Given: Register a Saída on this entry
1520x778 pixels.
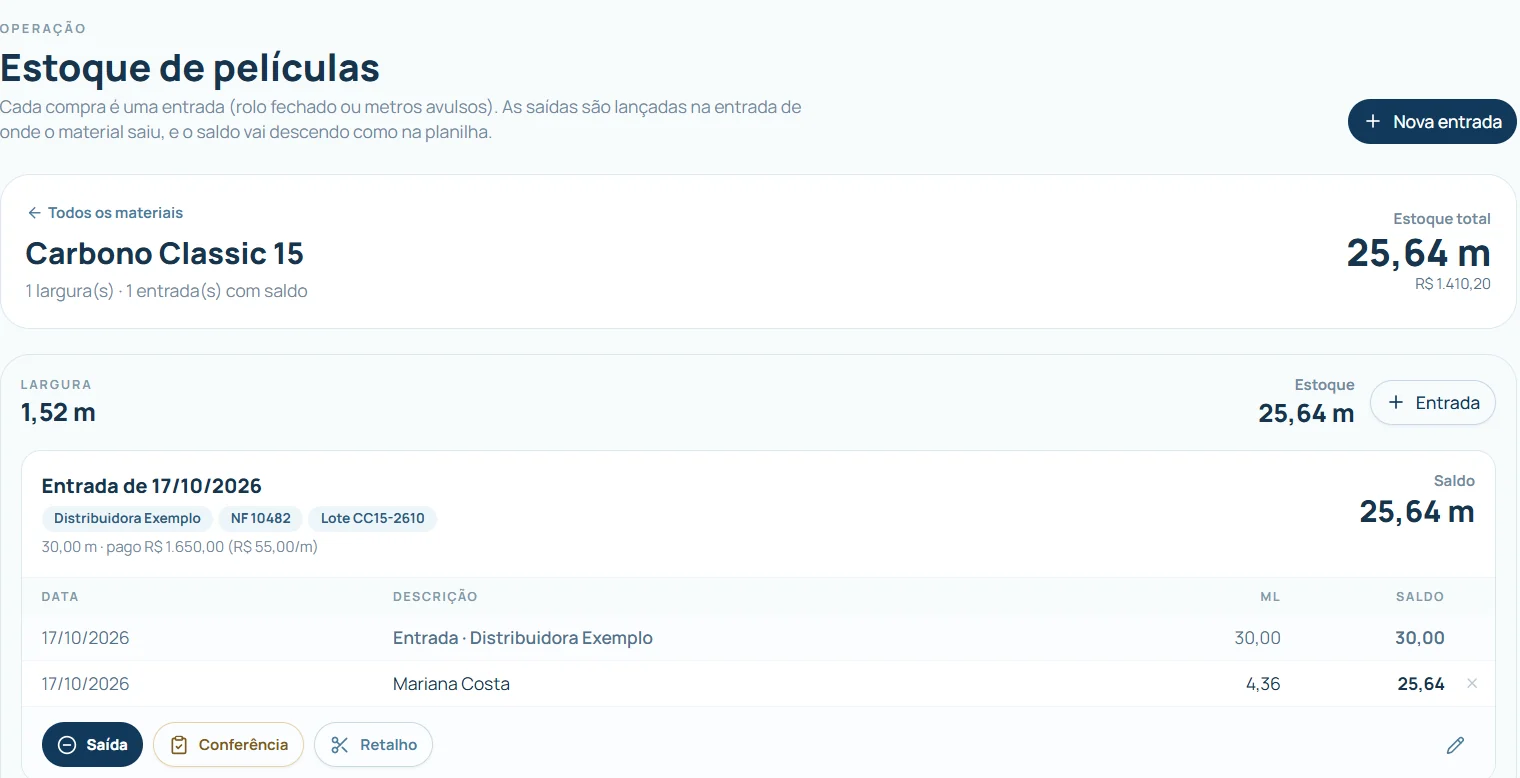Looking at the screenshot, I should [92, 745].
